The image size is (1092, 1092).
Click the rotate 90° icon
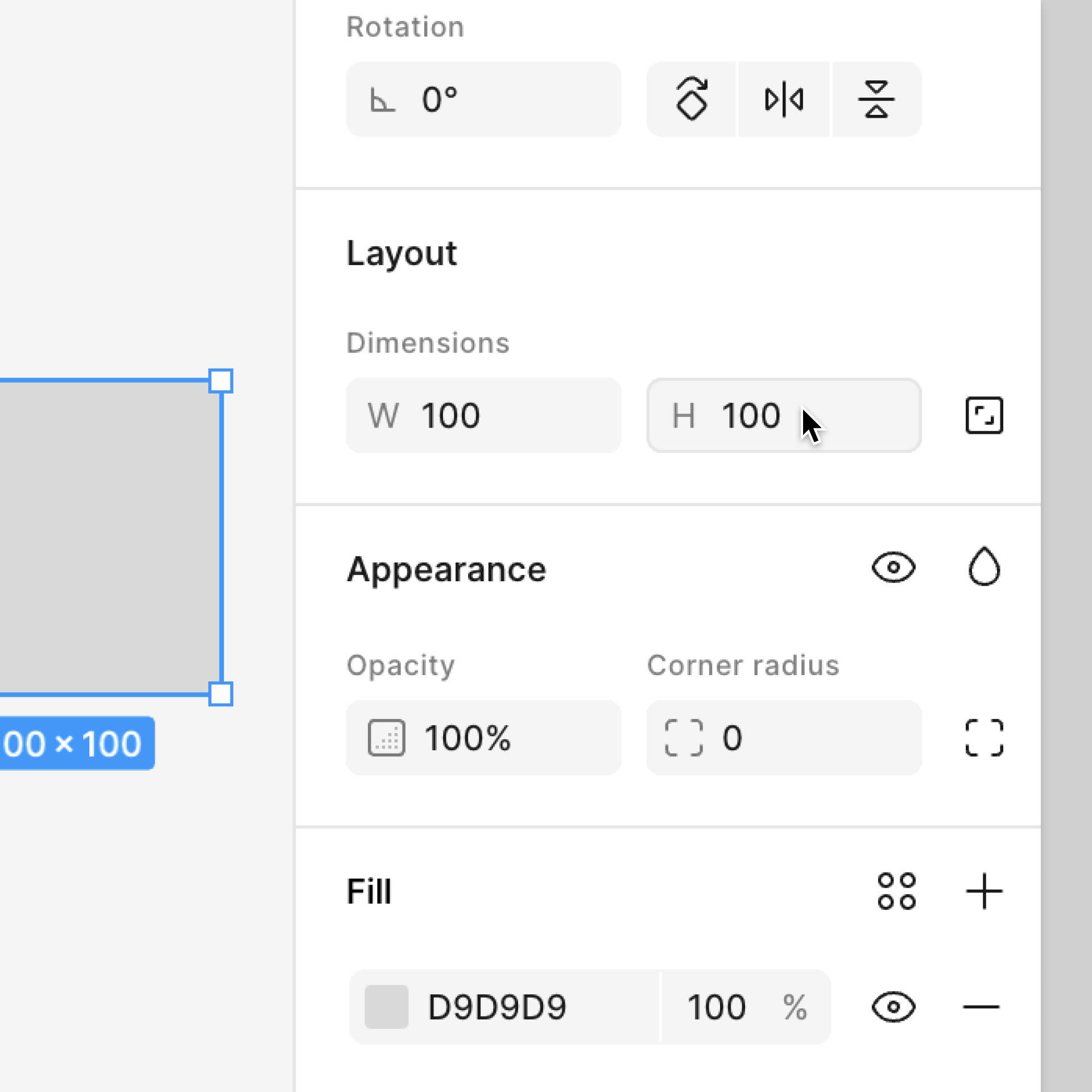[x=691, y=99]
